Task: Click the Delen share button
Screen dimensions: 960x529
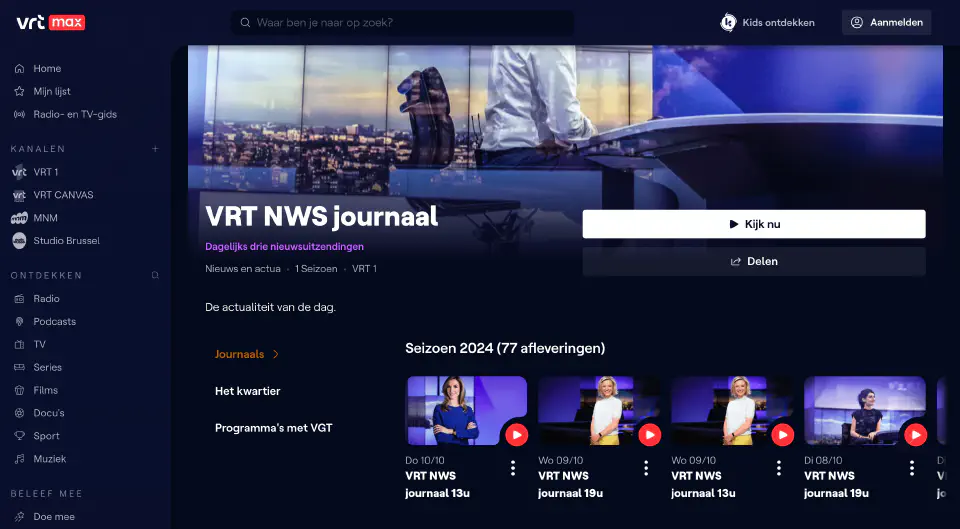Action: pos(754,261)
